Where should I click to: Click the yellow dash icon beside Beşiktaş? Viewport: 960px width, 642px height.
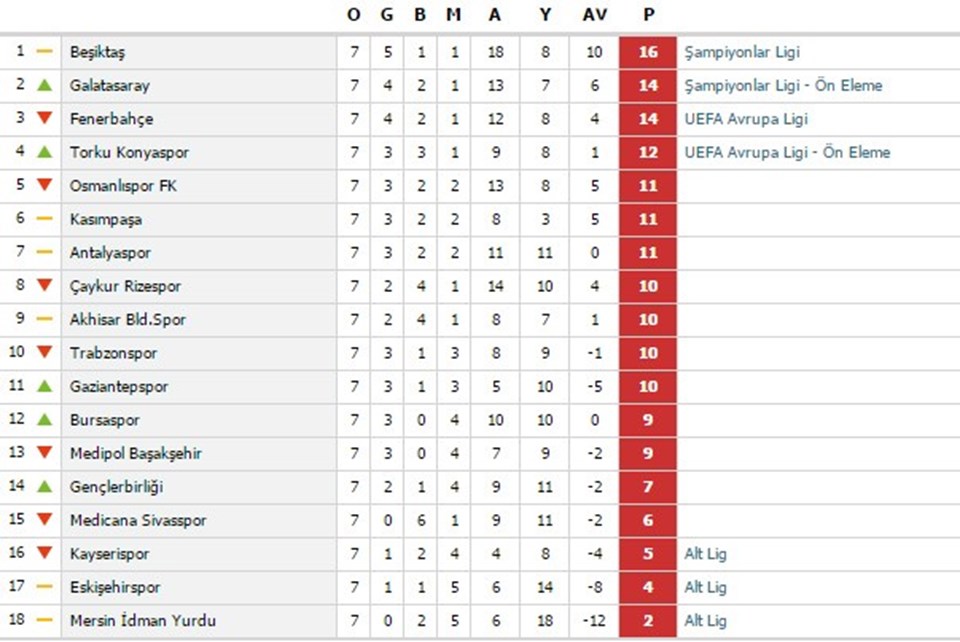tap(44, 51)
